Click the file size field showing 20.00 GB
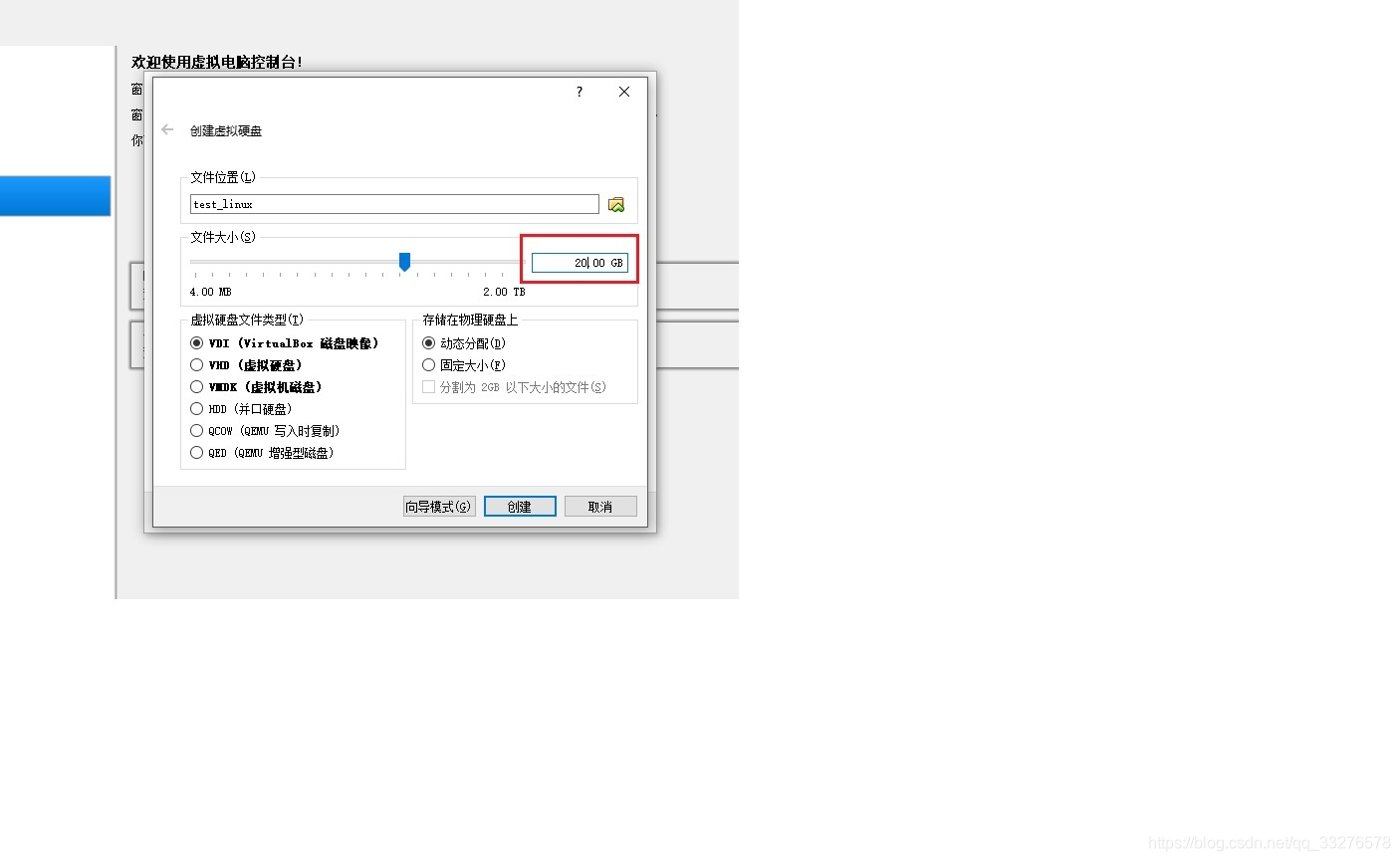Viewport: 1400px width, 861px height. [580, 263]
